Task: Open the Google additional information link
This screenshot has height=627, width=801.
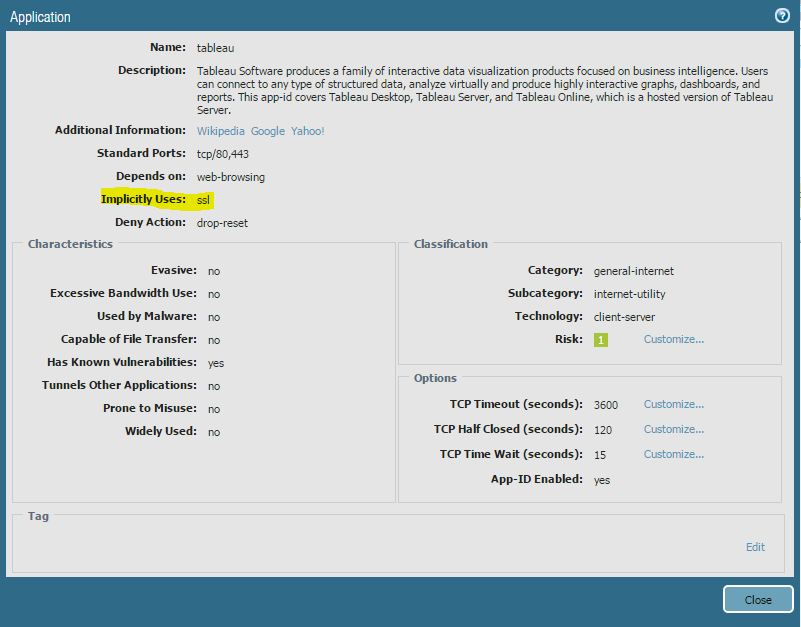Action: [267, 131]
